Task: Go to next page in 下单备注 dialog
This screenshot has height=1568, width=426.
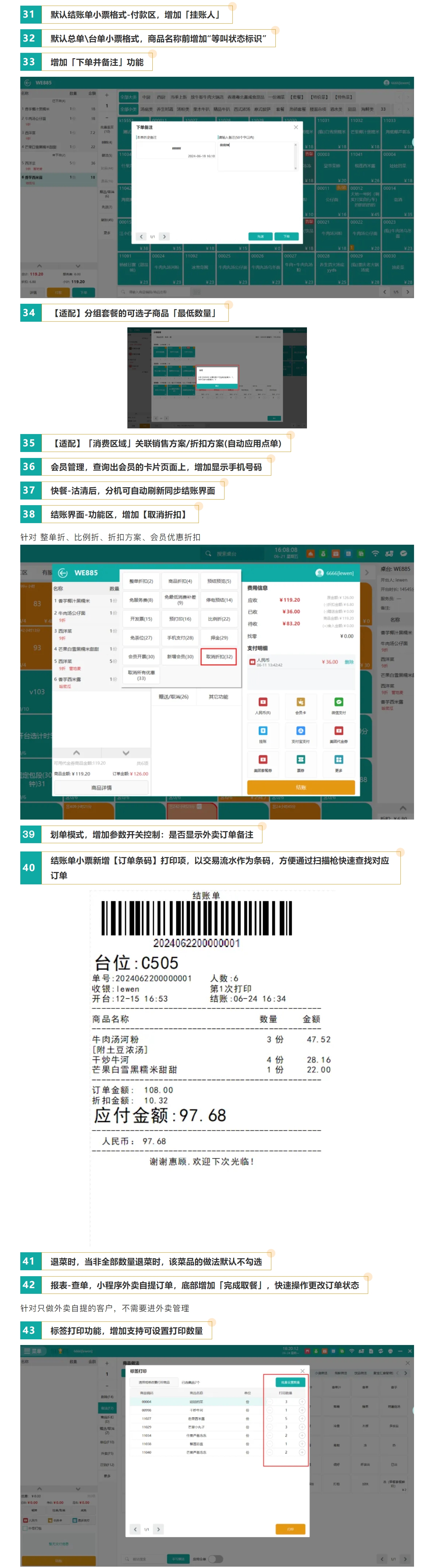Action: coord(165,236)
